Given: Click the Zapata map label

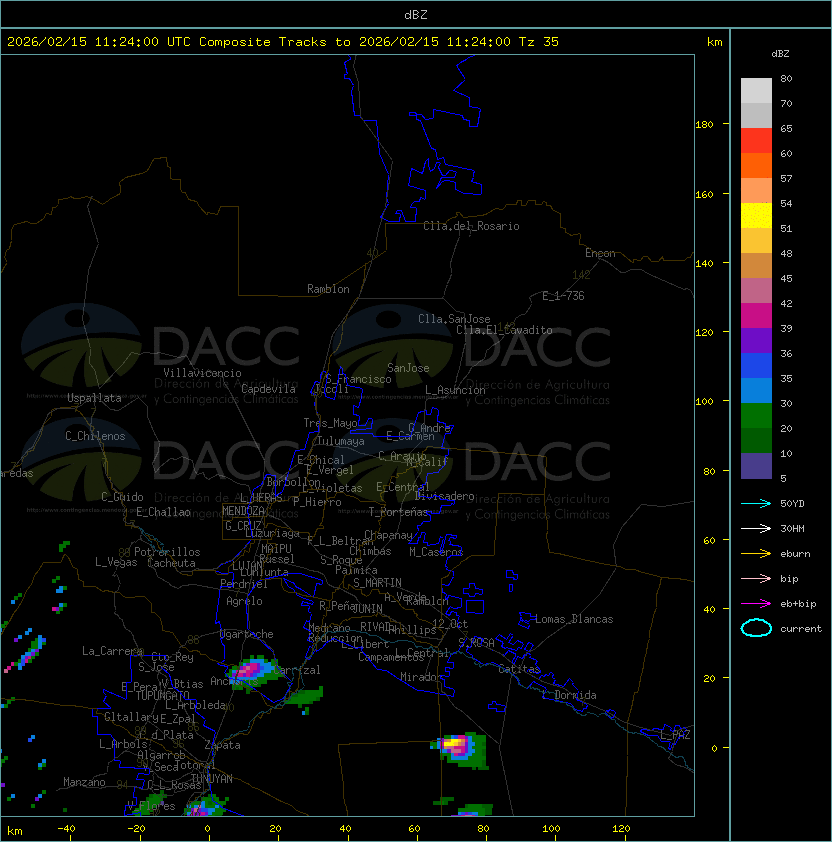Looking at the screenshot, I should pos(222,745).
